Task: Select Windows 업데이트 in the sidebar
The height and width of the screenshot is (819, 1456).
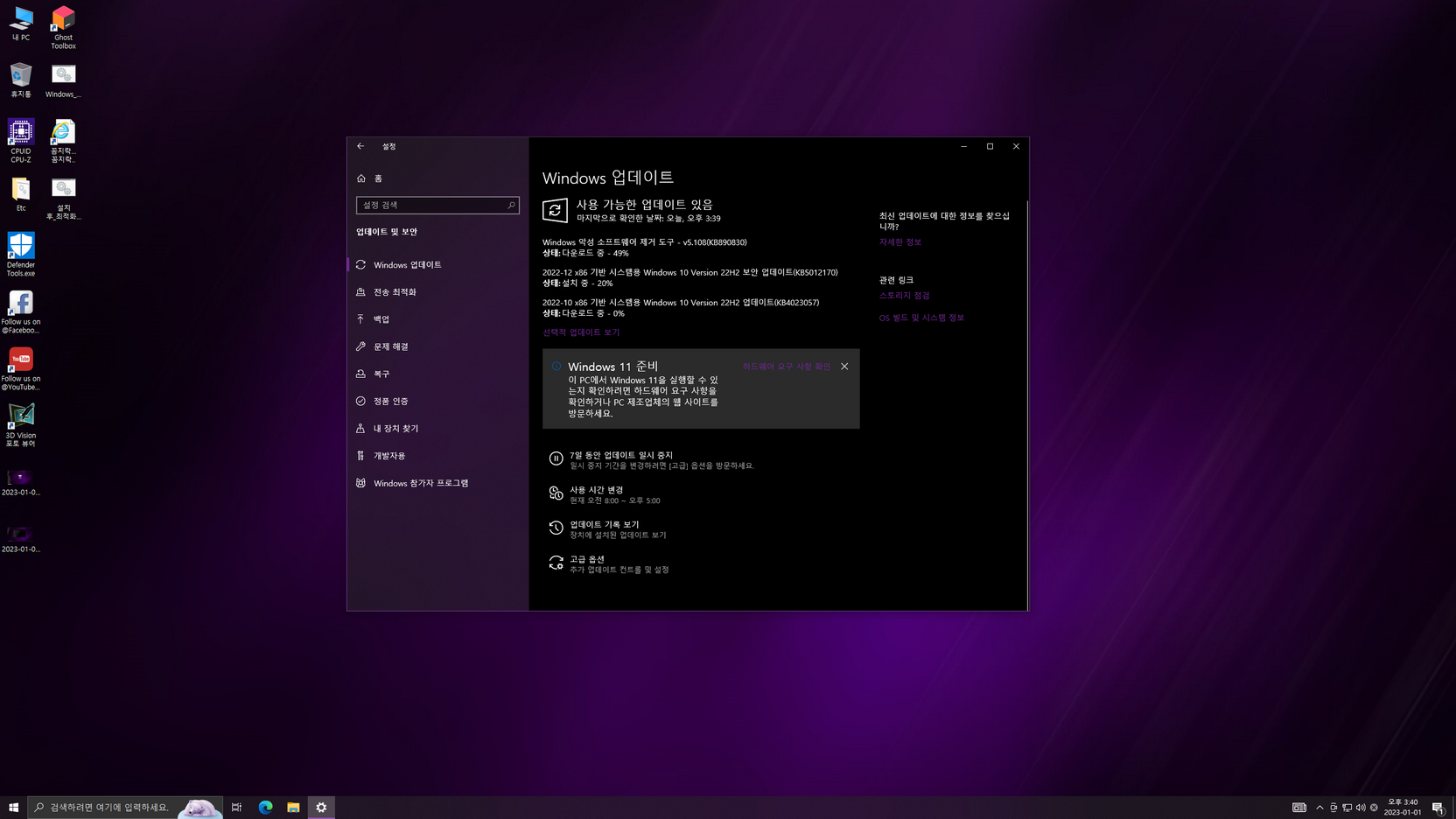Action: 437,264
